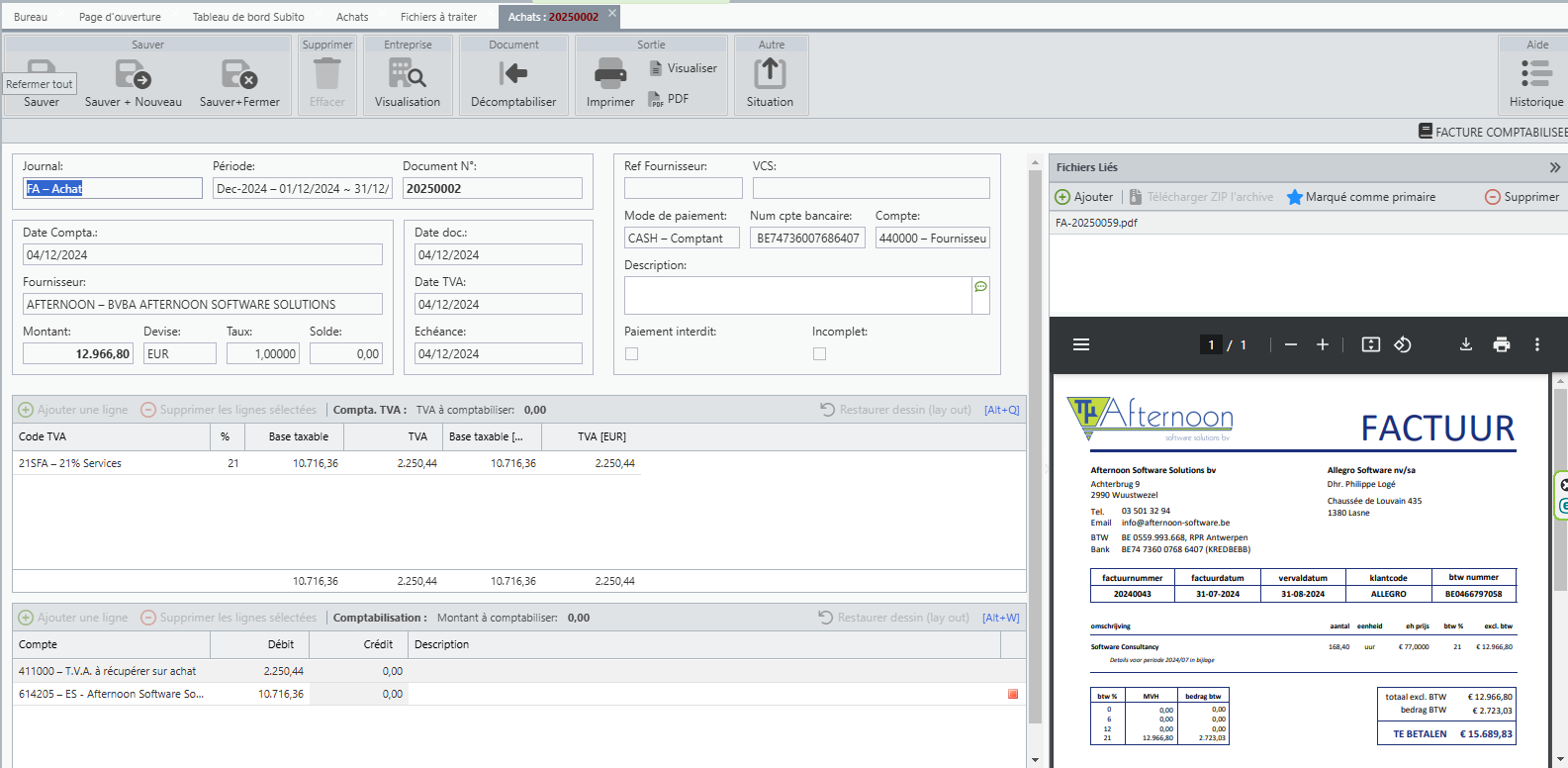Click the [Alt+W] restore layout link
The height and width of the screenshot is (768, 1568).
click(x=1000, y=618)
